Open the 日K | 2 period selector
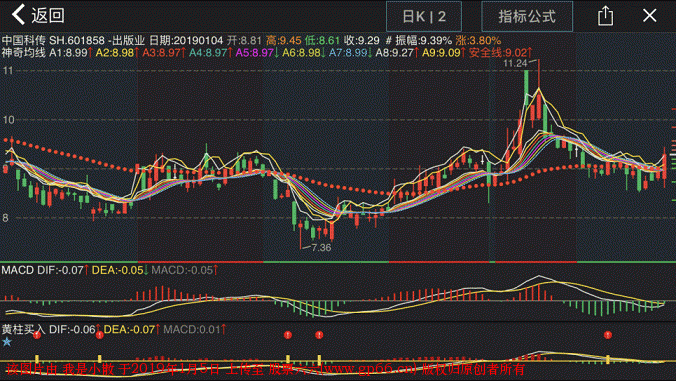 (424, 16)
